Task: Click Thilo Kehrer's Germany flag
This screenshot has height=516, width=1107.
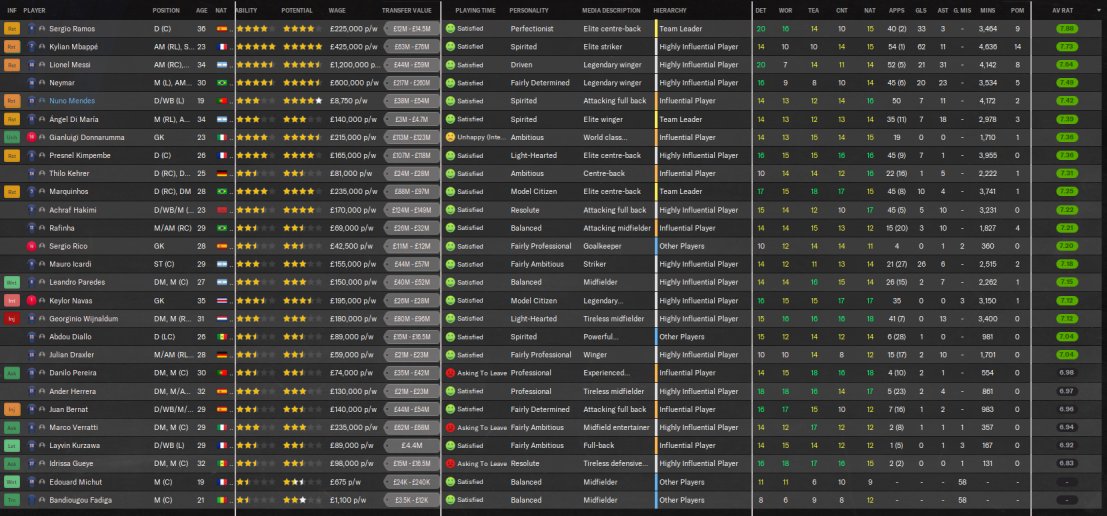Action: 222,174
